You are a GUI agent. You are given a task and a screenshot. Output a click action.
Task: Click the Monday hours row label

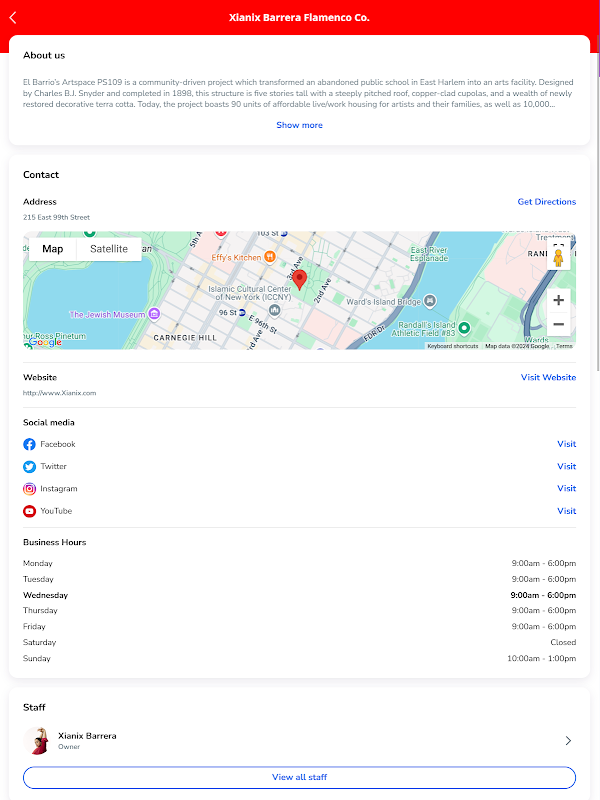38,563
